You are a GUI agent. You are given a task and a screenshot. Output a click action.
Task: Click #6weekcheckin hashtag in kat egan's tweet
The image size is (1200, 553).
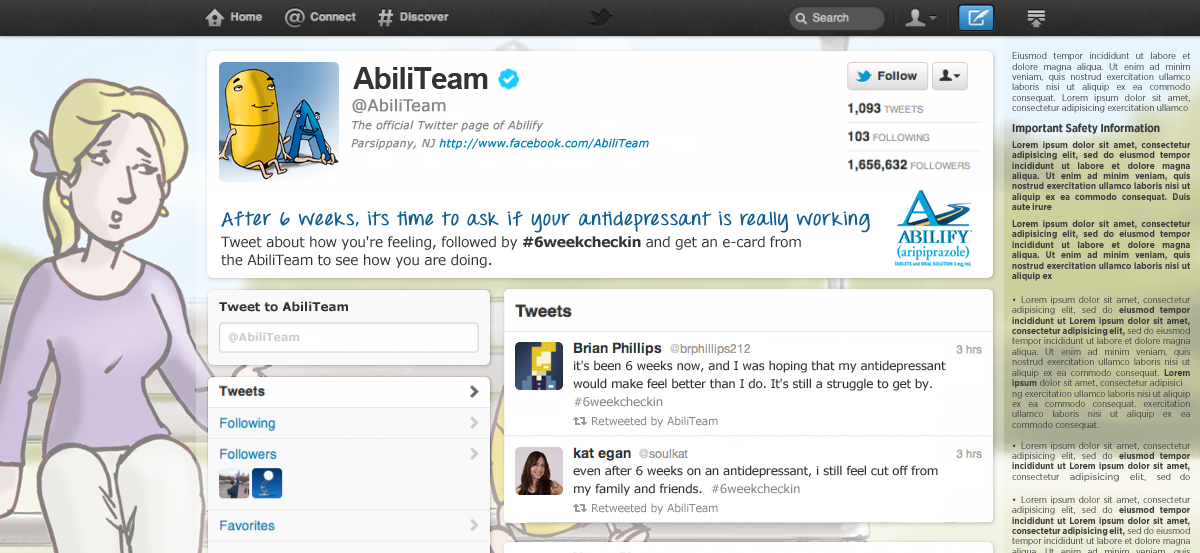(755, 489)
